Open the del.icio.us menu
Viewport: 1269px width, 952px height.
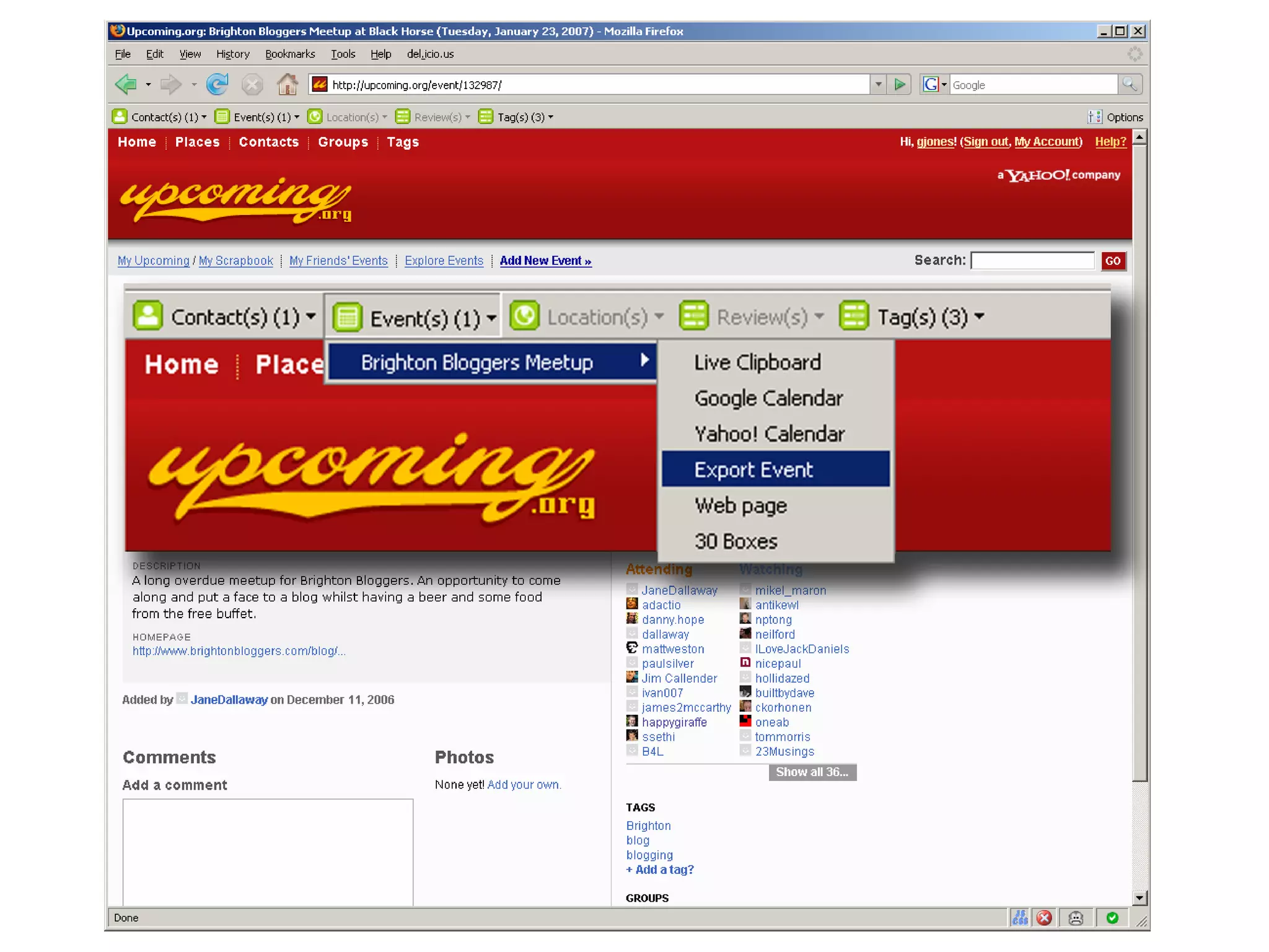point(430,54)
